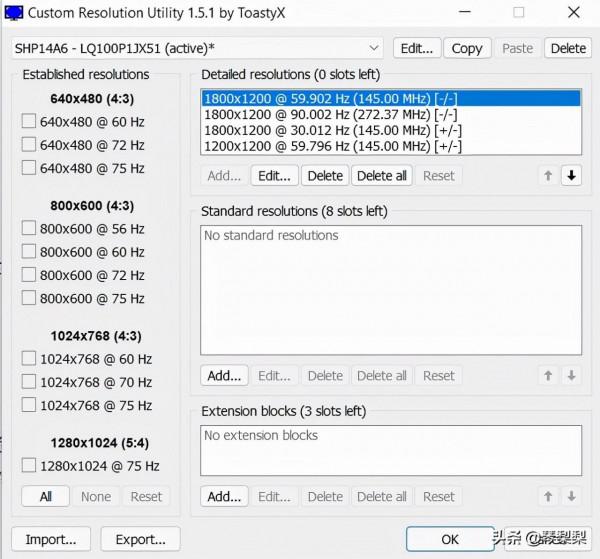Toggle 800x600 @ 72 Hz checkbox
The height and width of the screenshot is (559, 600).
click(29, 275)
